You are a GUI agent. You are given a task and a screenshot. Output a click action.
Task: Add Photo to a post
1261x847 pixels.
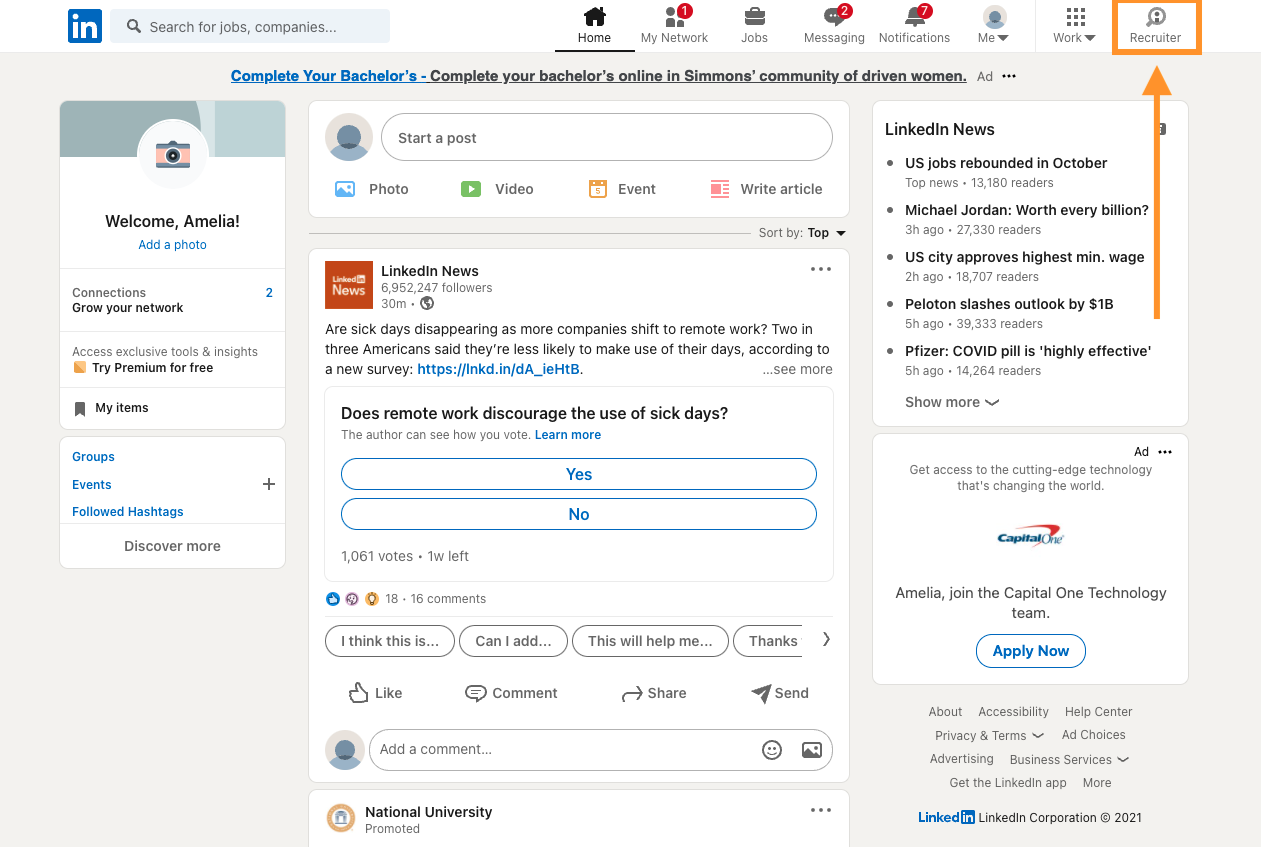coord(371,189)
